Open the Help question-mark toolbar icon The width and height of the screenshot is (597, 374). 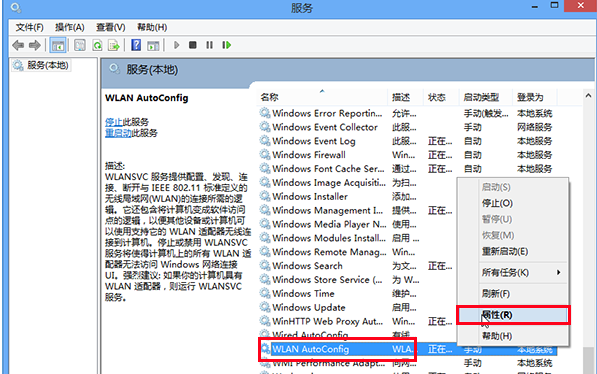coord(136,45)
